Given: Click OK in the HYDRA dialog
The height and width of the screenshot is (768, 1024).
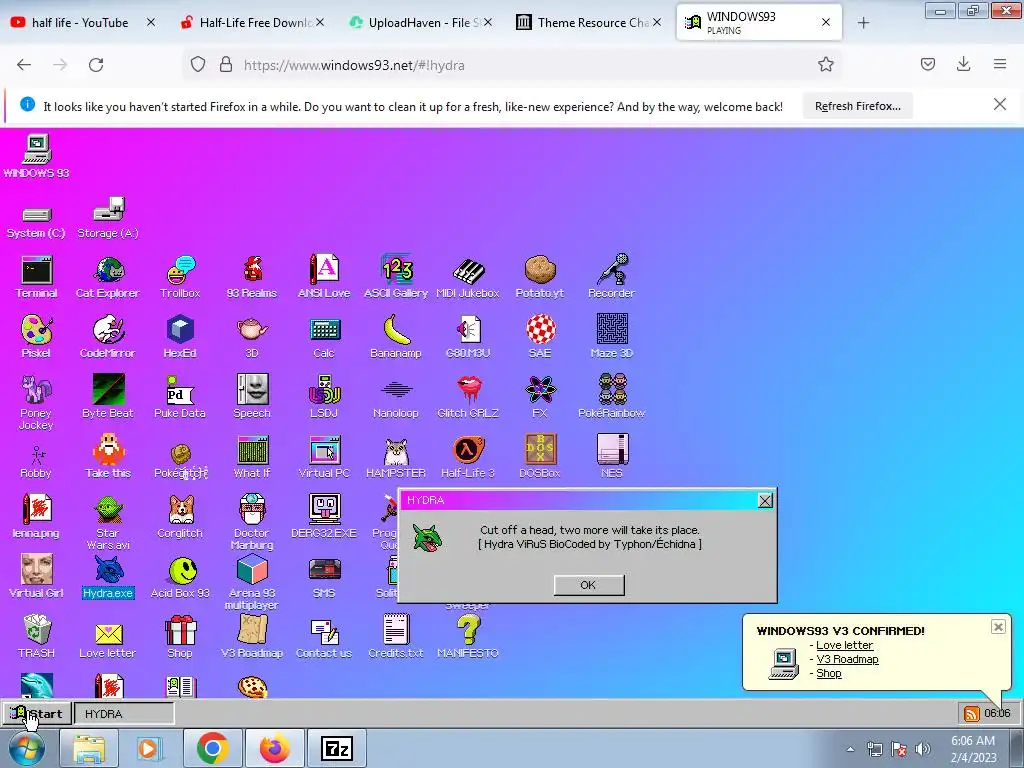Looking at the screenshot, I should click(x=588, y=585).
